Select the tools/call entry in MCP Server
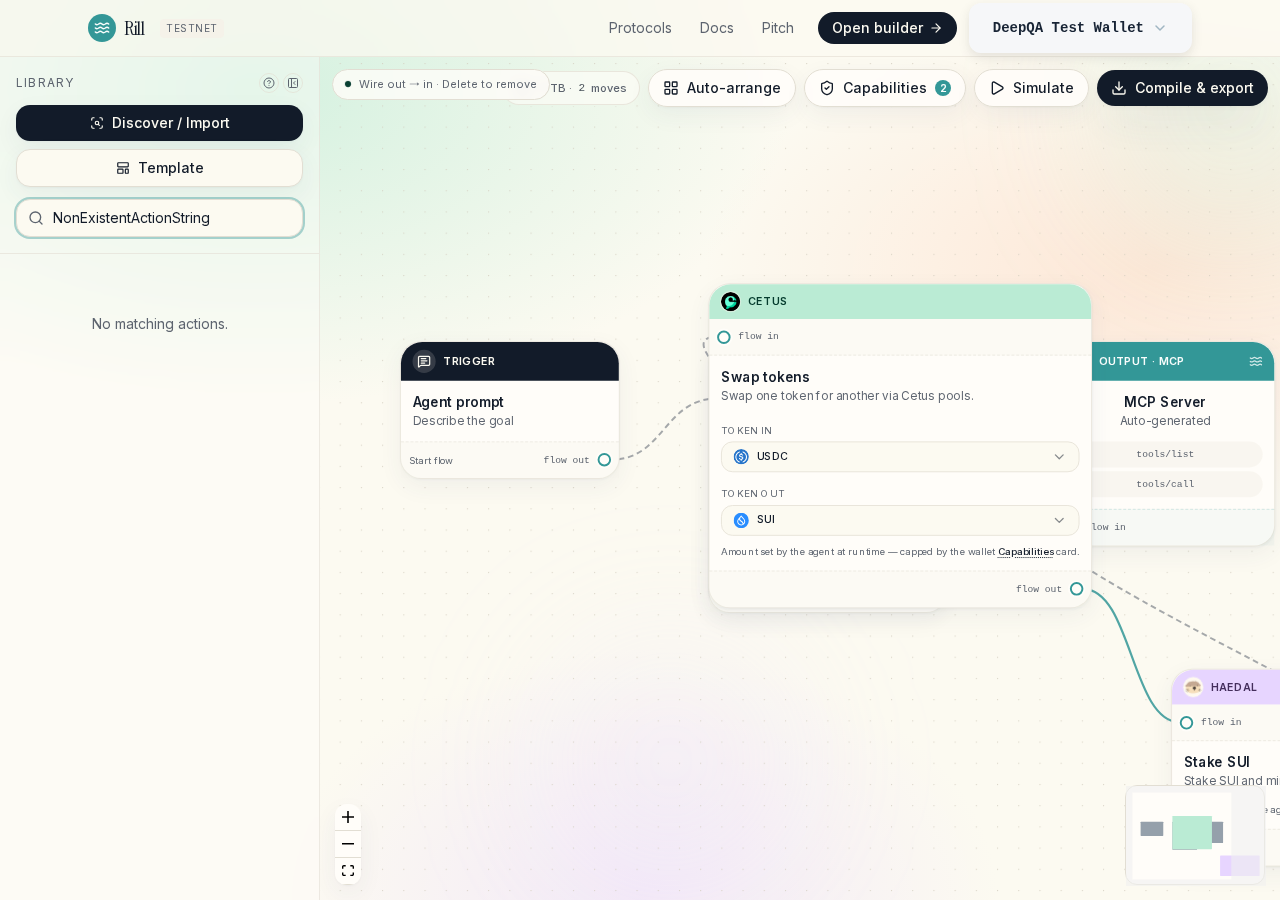 click(1165, 484)
